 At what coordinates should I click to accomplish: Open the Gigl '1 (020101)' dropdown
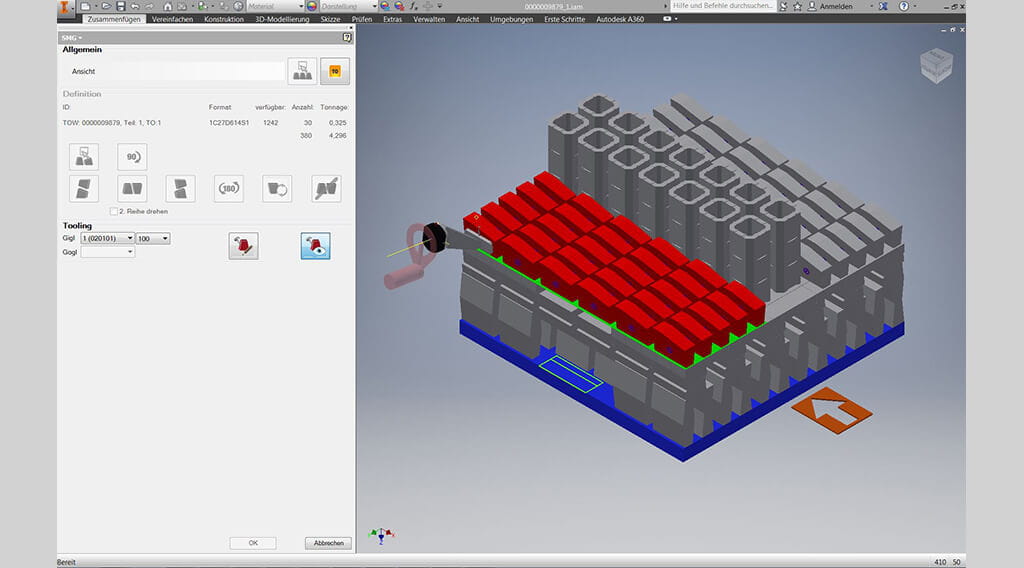tap(108, 238)
